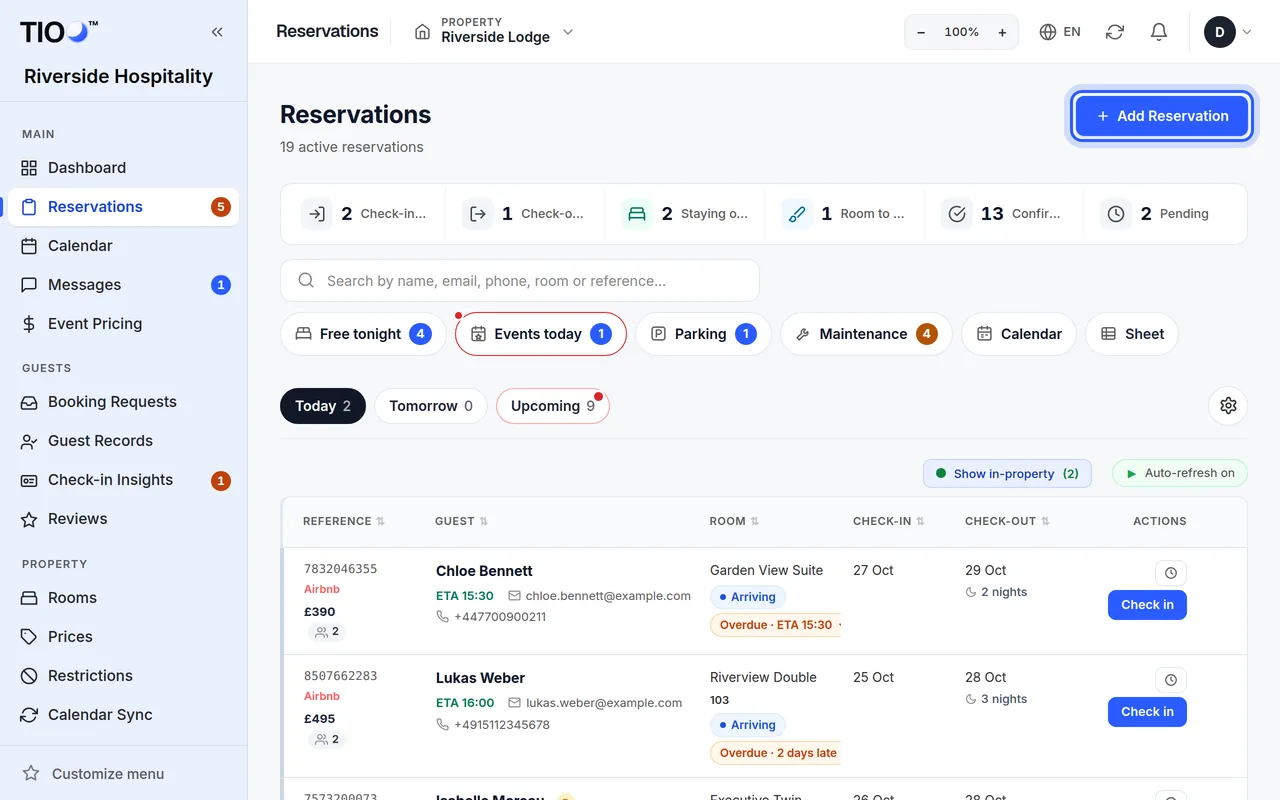Viewport: 1280px width, 800px height.
Task: Click phone number +447700900211
Action: tap(500, 617)
